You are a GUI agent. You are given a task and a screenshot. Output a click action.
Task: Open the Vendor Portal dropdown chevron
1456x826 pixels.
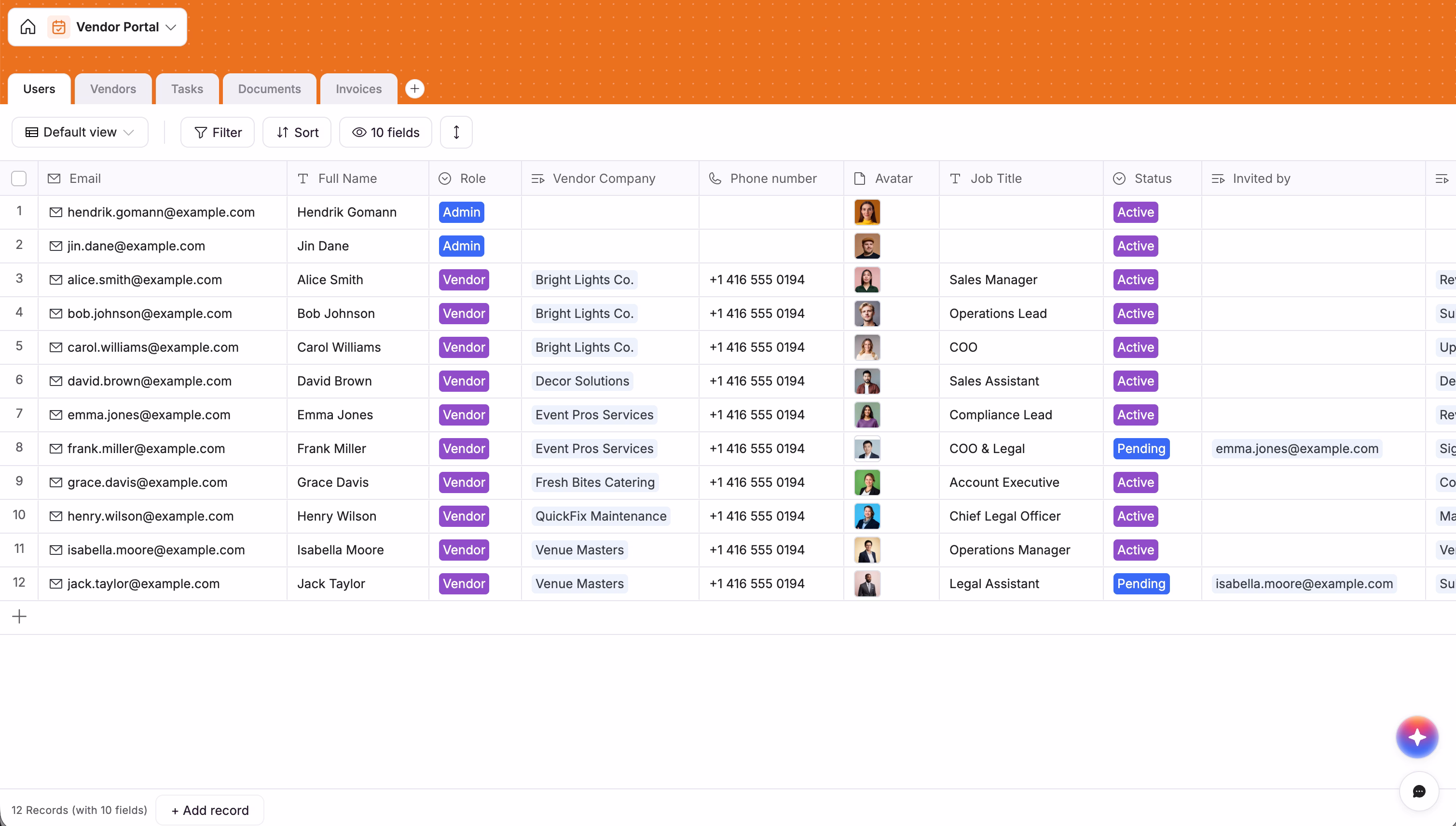170,27
